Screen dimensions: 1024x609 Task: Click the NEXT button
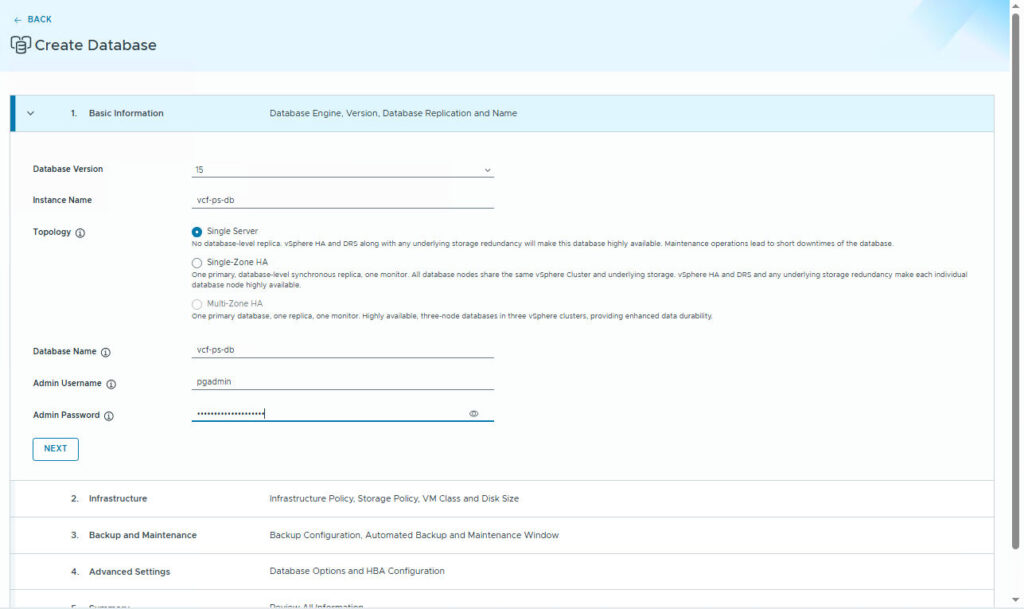pos(55,449)
